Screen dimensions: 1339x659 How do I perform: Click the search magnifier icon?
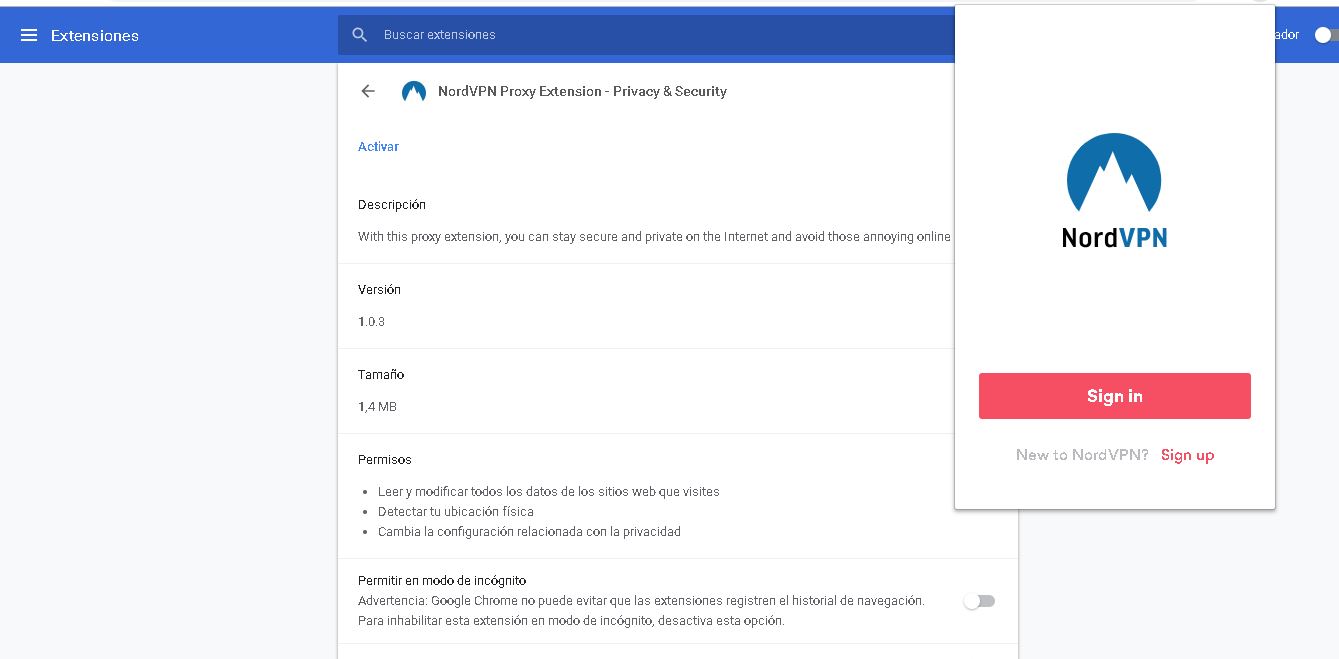(360, 35)
